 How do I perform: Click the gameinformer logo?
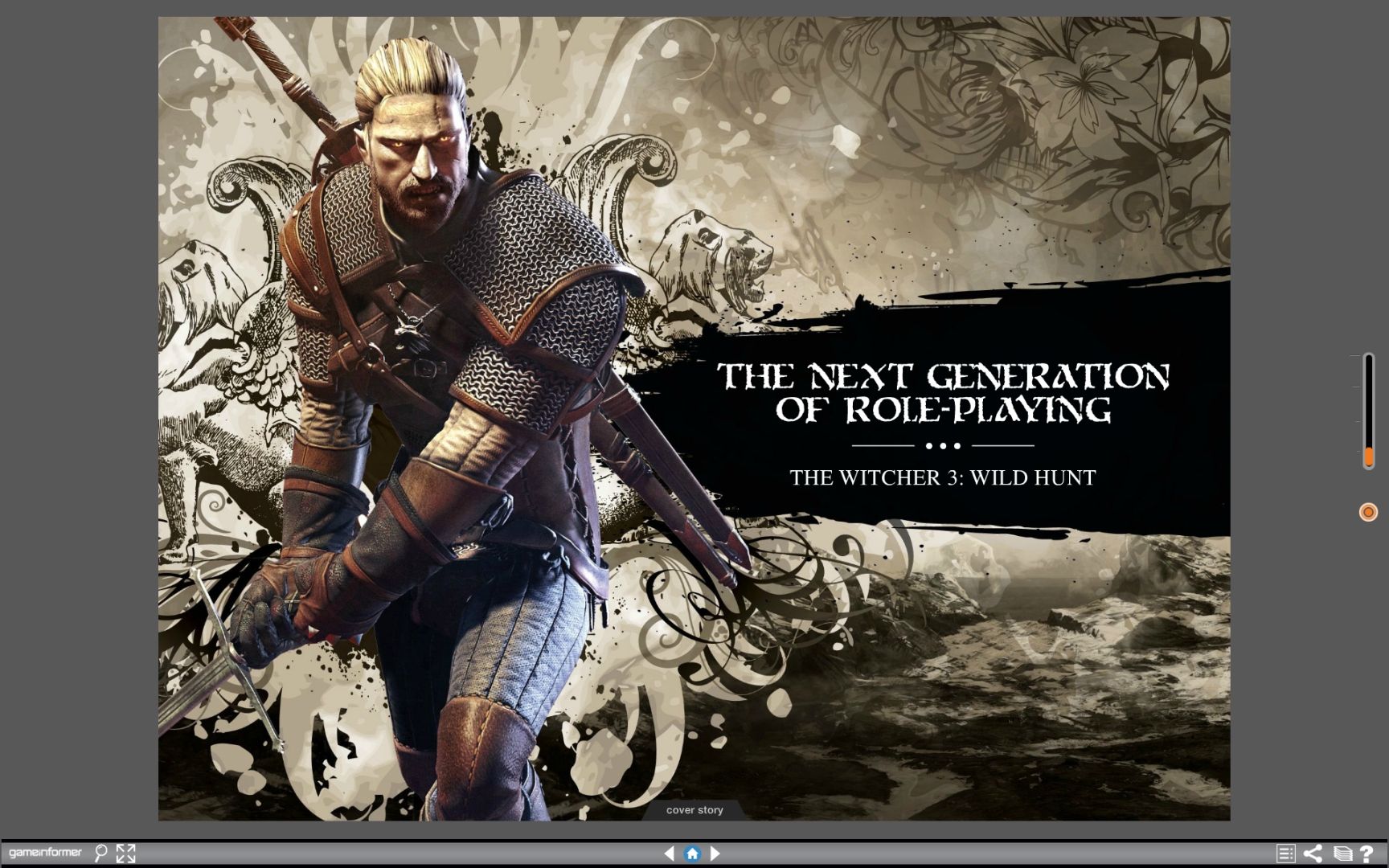tap(45, 853)
